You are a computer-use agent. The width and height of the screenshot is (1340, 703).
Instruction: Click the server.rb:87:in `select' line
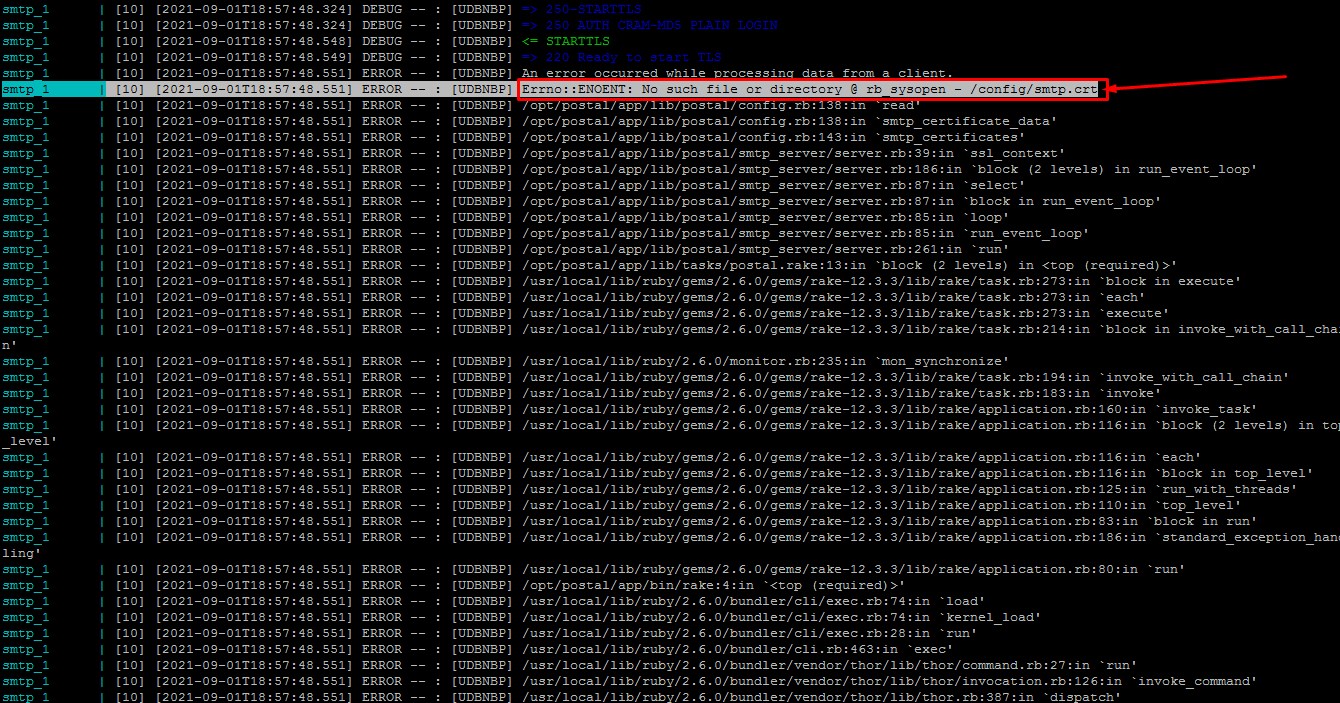click(774, 185)
